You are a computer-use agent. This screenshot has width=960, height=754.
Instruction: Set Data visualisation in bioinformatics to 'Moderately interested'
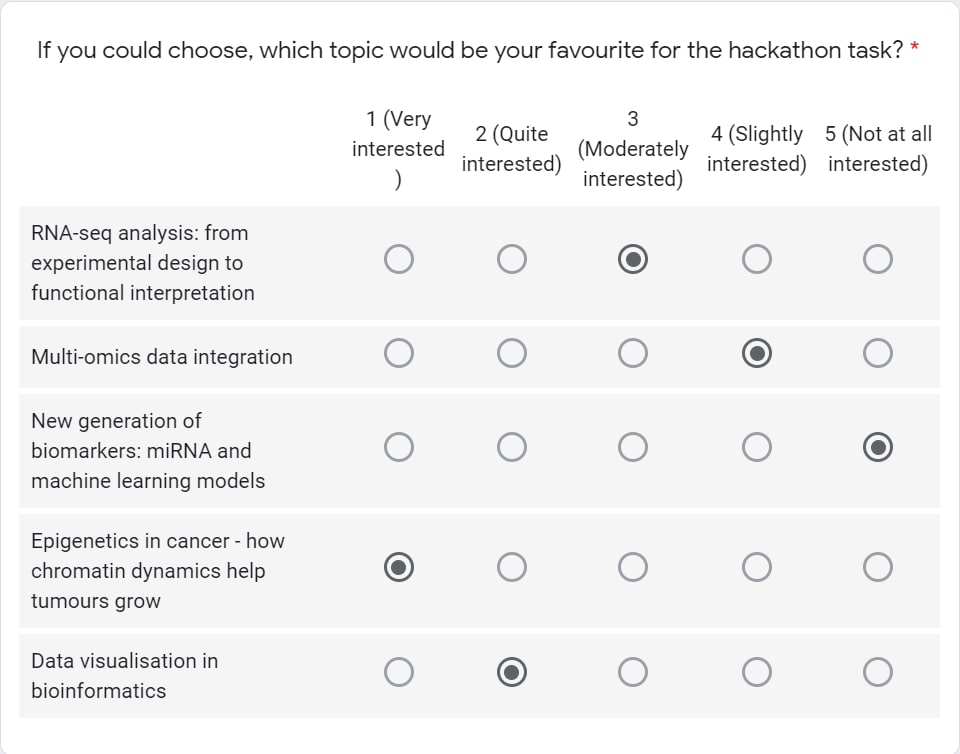[x=633, y=673]
